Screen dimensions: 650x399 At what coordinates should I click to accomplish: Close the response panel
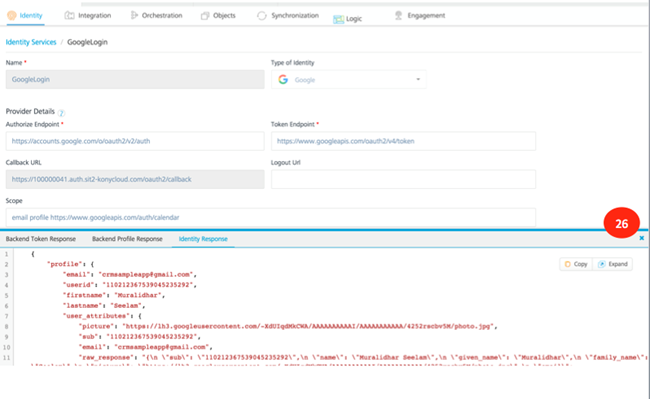[642, 238]
